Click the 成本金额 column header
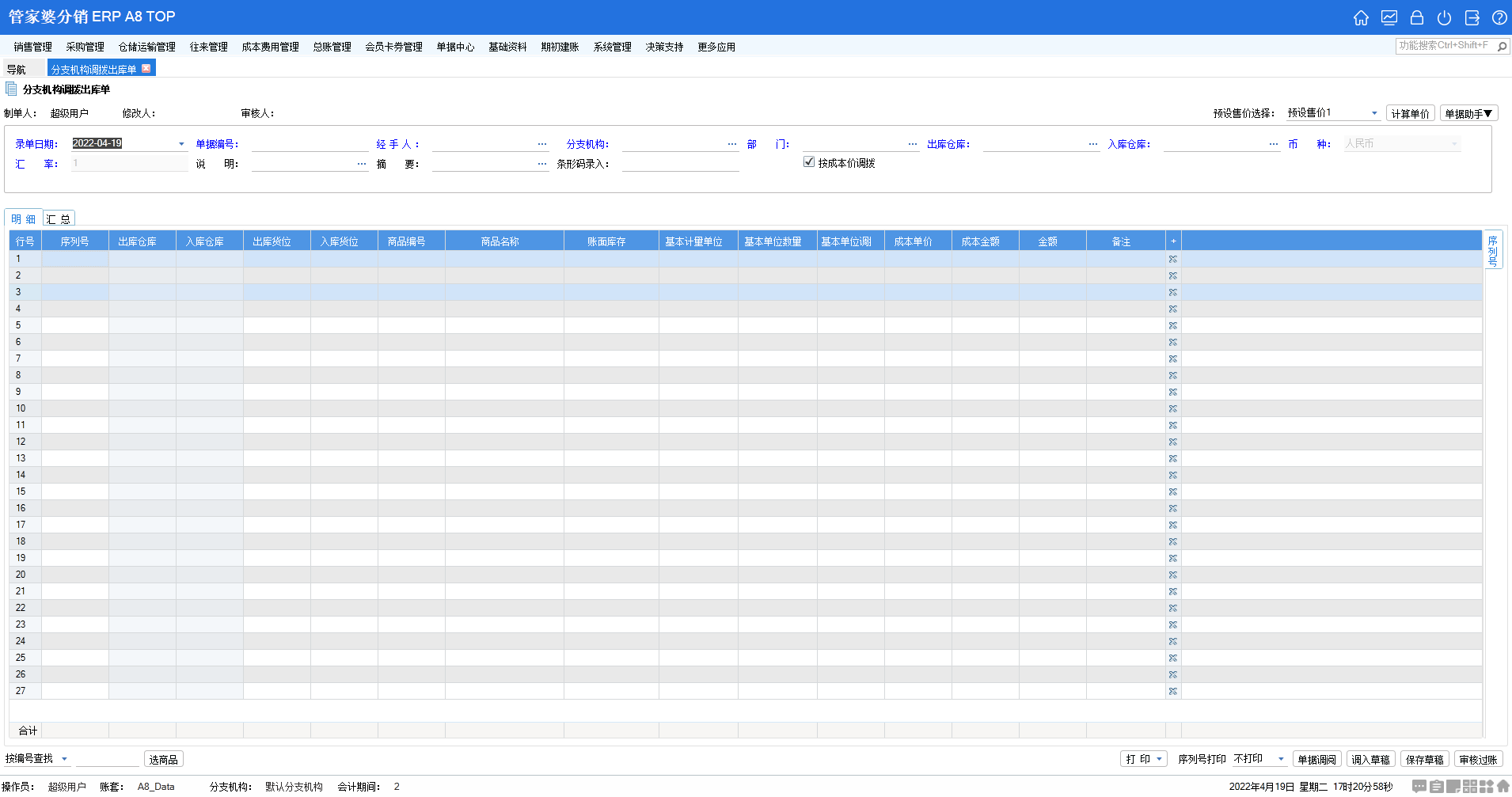 [x=985, y=241]
